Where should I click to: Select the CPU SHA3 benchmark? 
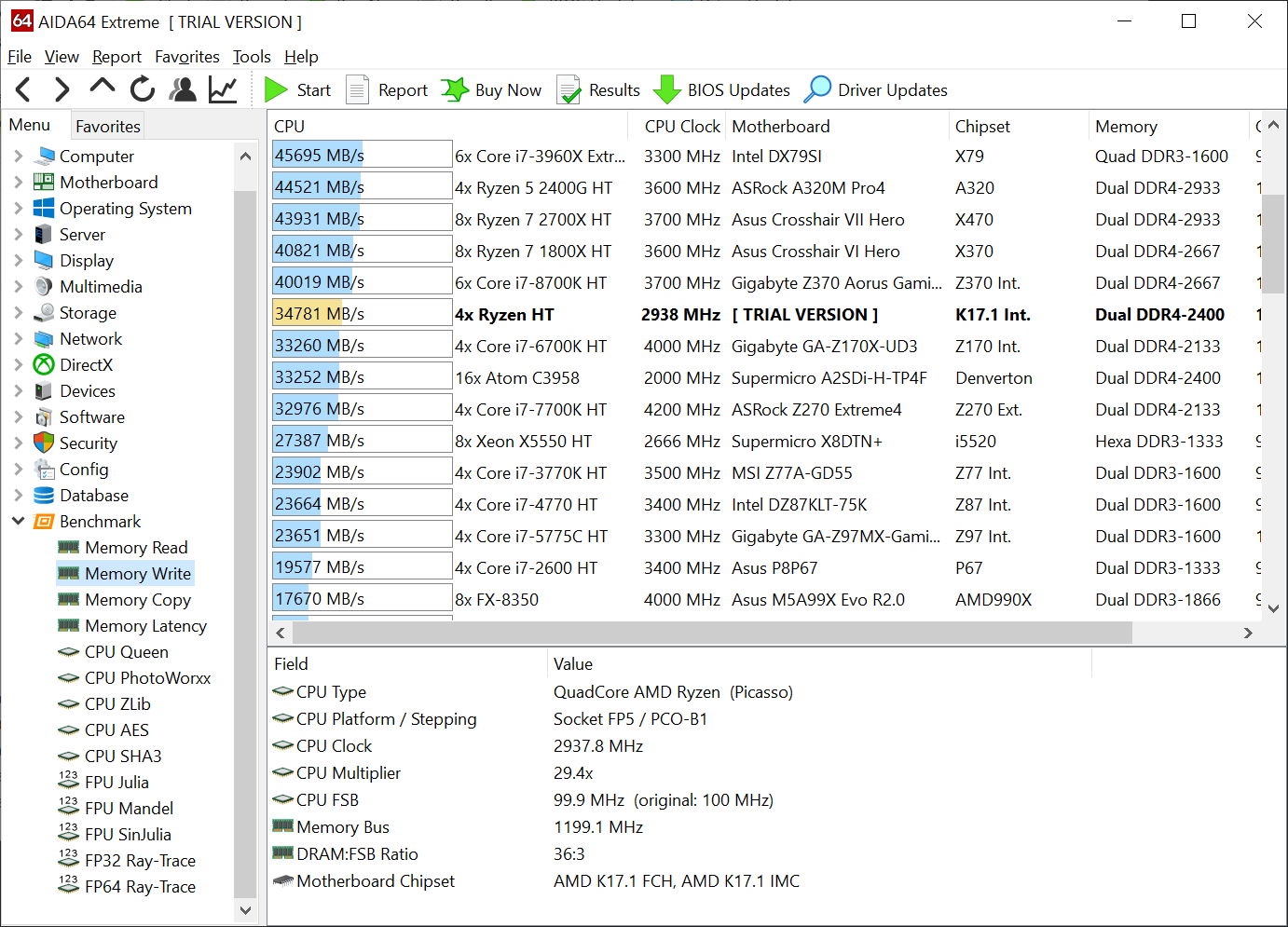coord(123,757)
